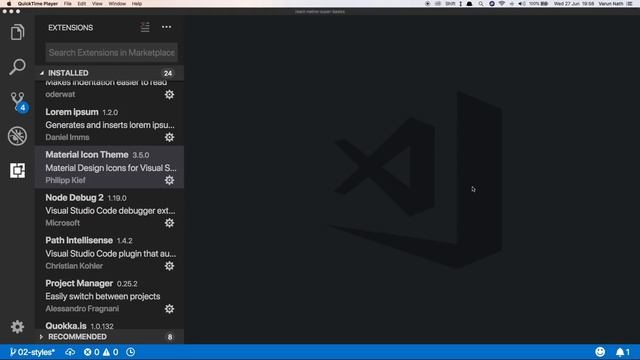640x360 pixels.
Task: Select the Node Debug 2 extension
Action: pos(109,210)
